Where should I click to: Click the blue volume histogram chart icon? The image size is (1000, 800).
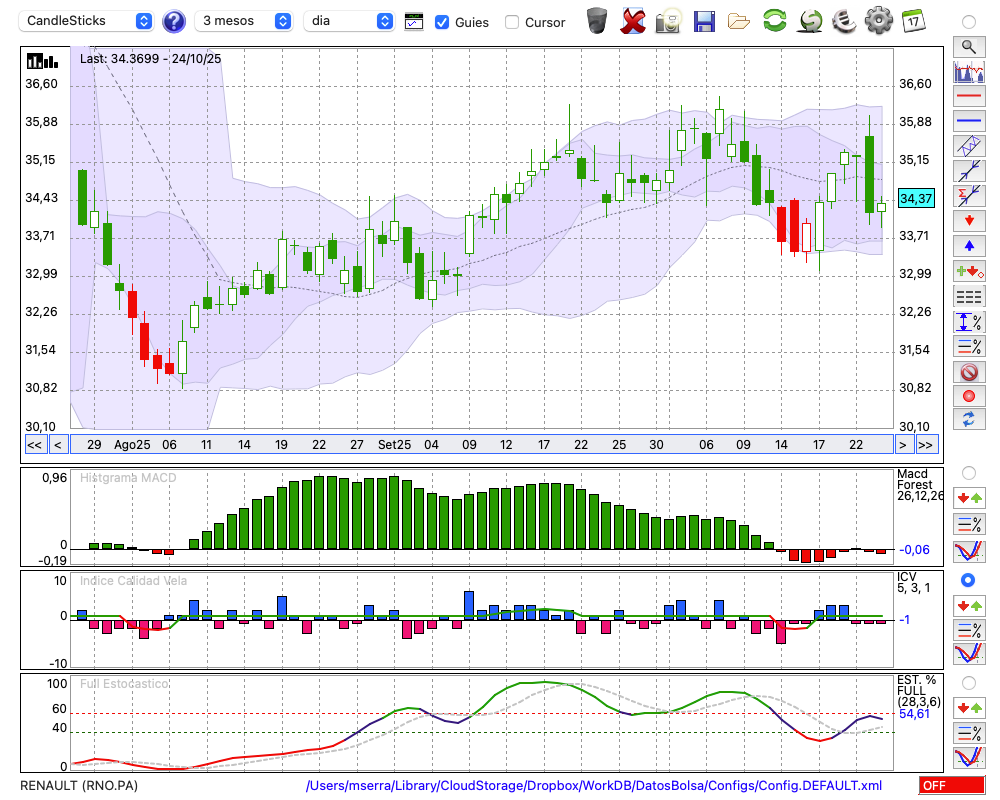point(969,71)
